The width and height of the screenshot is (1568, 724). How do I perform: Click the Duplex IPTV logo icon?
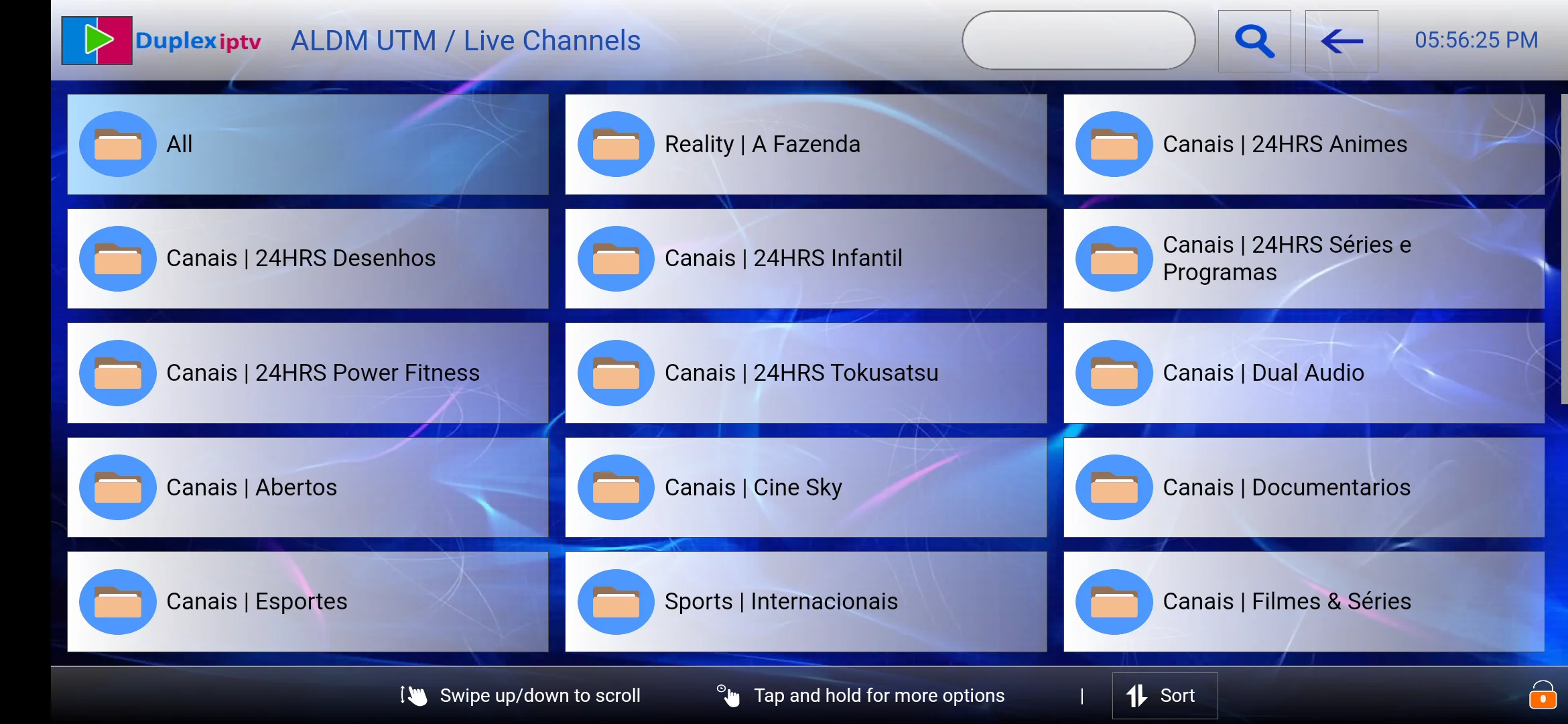(96, 40)
